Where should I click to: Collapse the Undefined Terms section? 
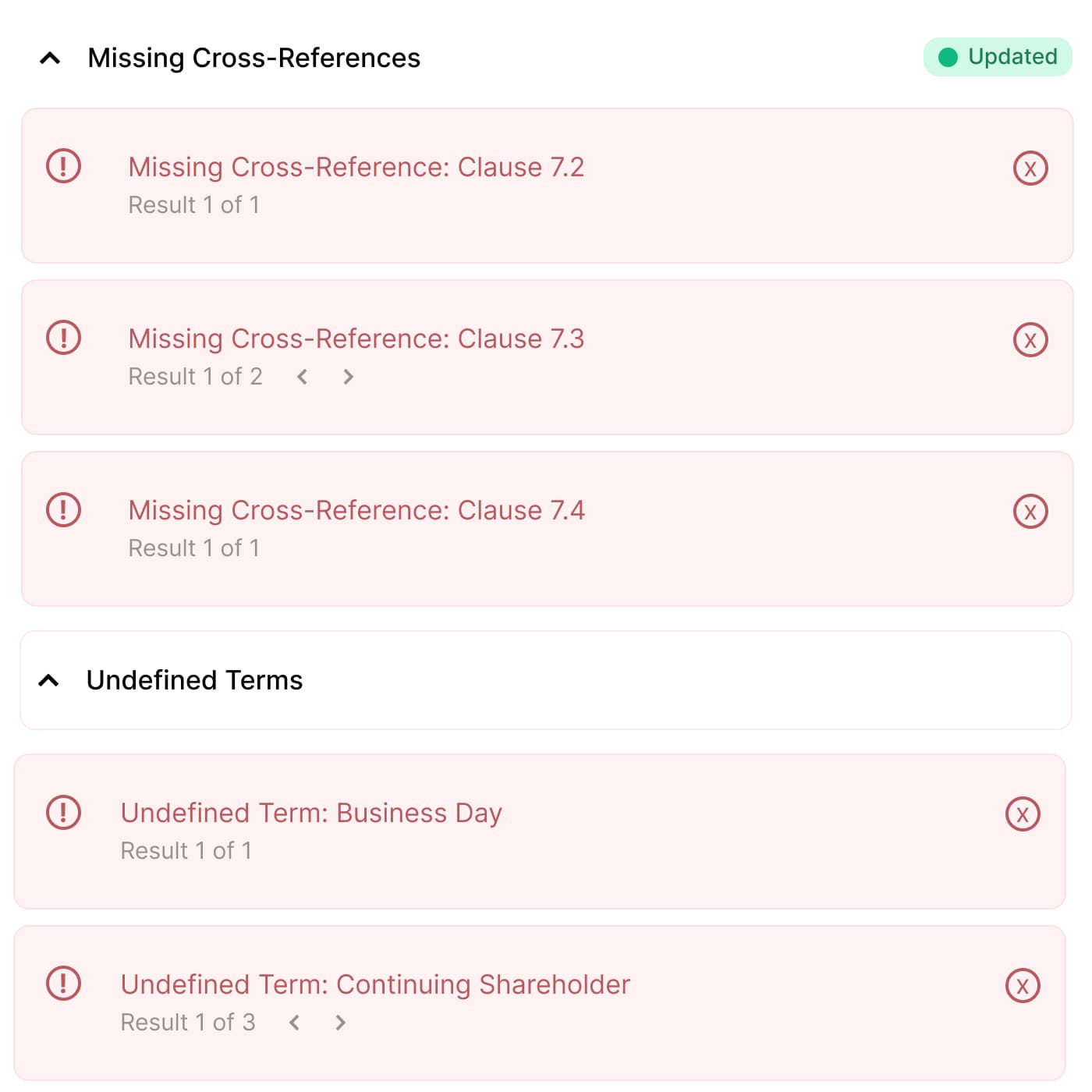pyautogui.click(x=48, y=681)
